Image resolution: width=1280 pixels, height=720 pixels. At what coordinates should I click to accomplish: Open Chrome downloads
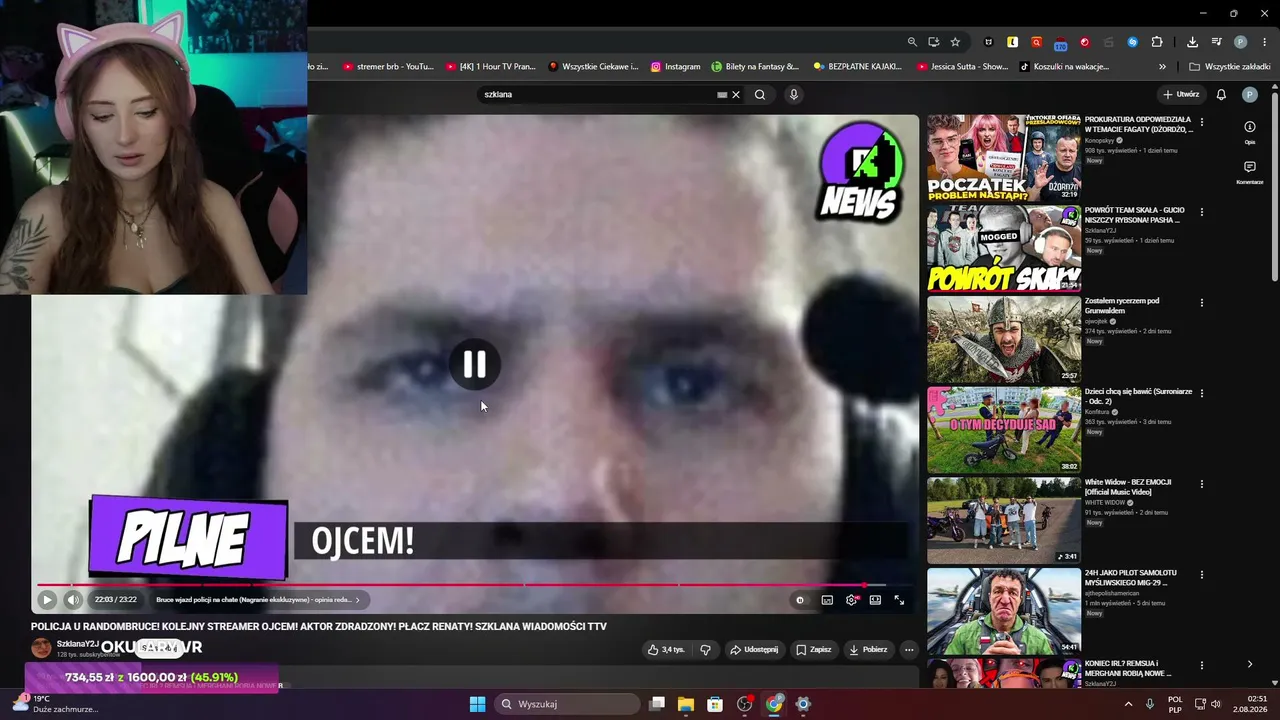coord(1192,42)
